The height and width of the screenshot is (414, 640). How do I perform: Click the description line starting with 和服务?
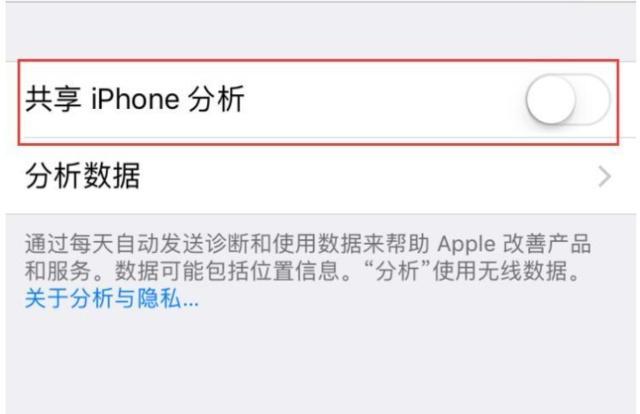coord(302,271)
